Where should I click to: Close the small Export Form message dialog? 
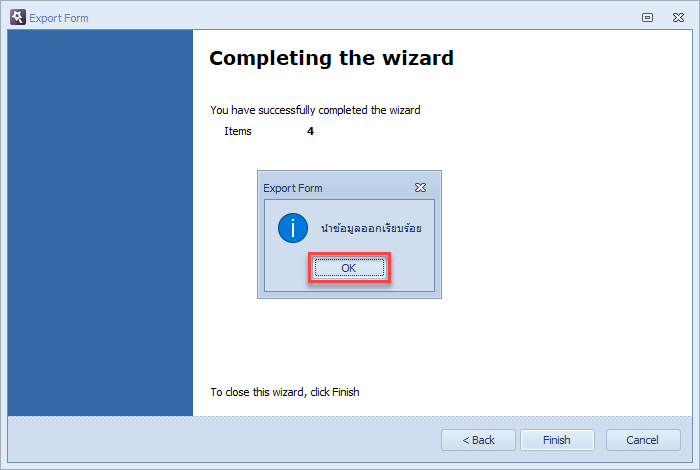point(420,187)
